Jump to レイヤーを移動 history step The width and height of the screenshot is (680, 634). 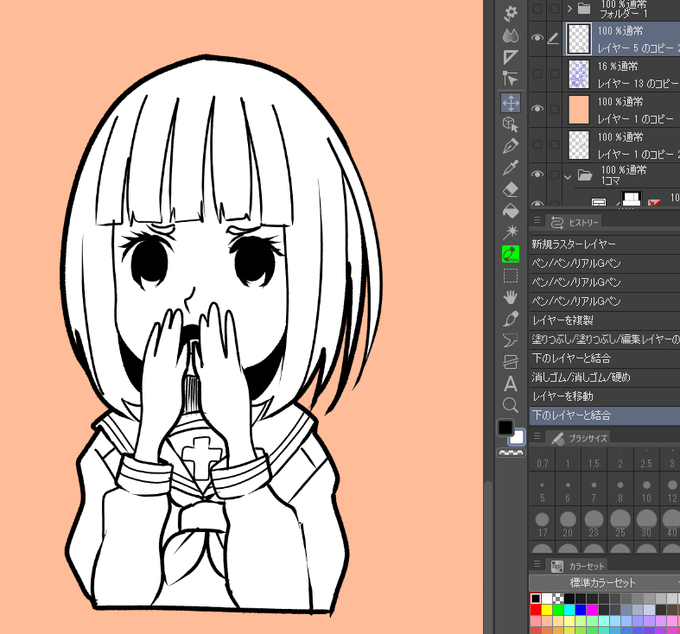605,396
